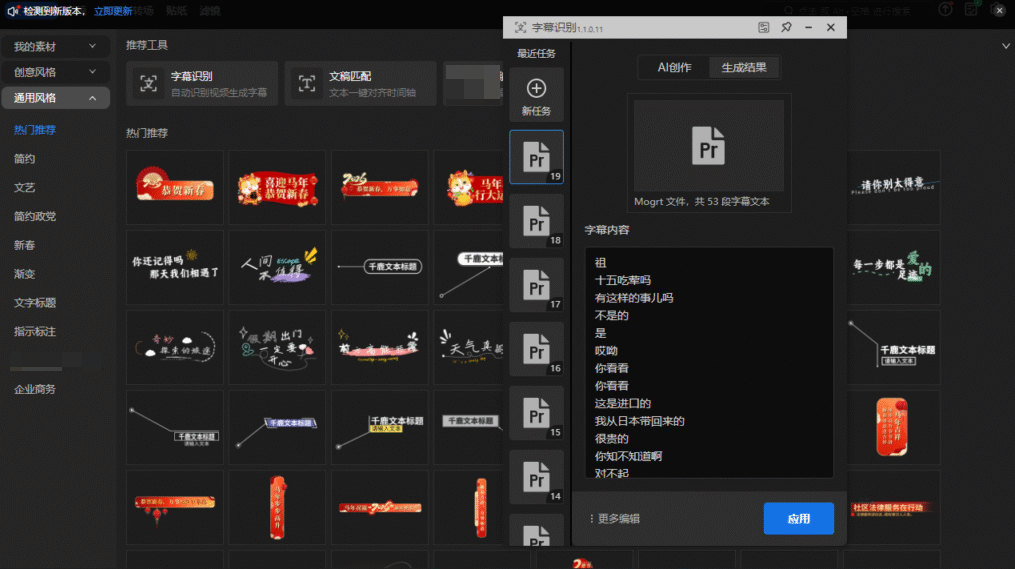Select the 简约 category

click(25, 159)
